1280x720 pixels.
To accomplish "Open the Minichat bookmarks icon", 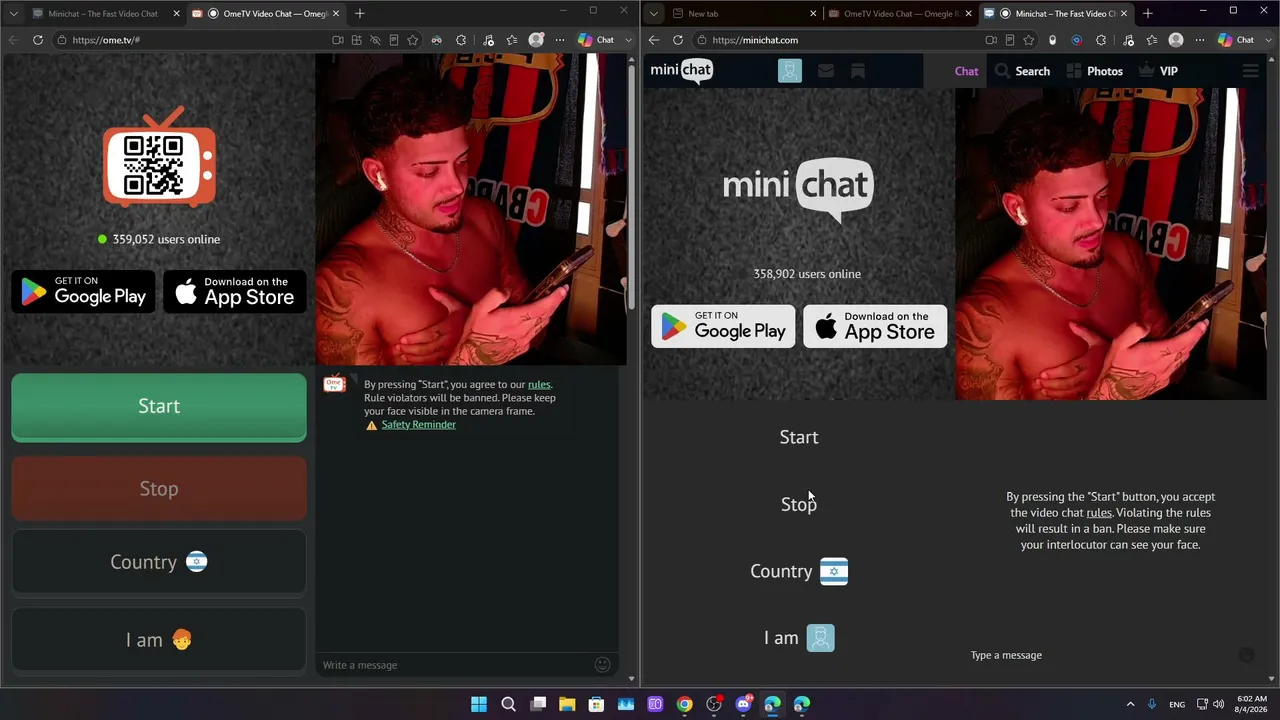I will [x=857, y=71].
